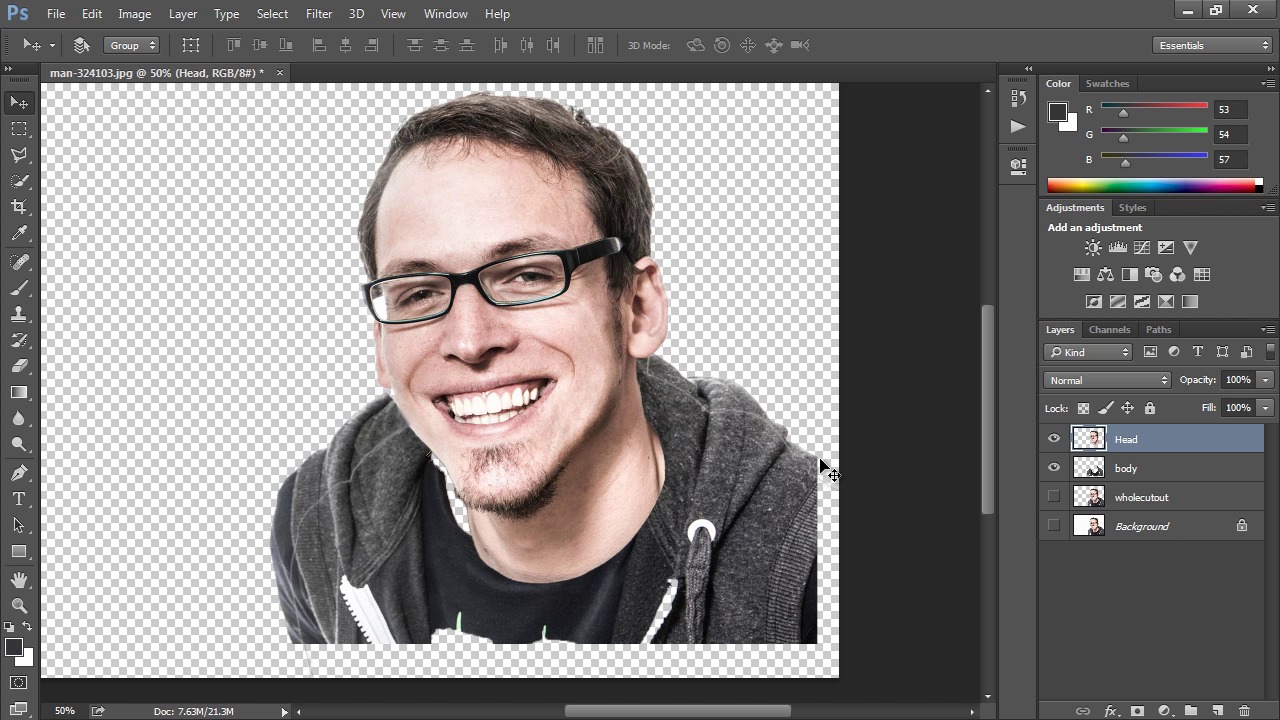Viewport: 1280px width, 720px height.
Task: Activate the Crop tool
Action: click(x=19, y=207)
